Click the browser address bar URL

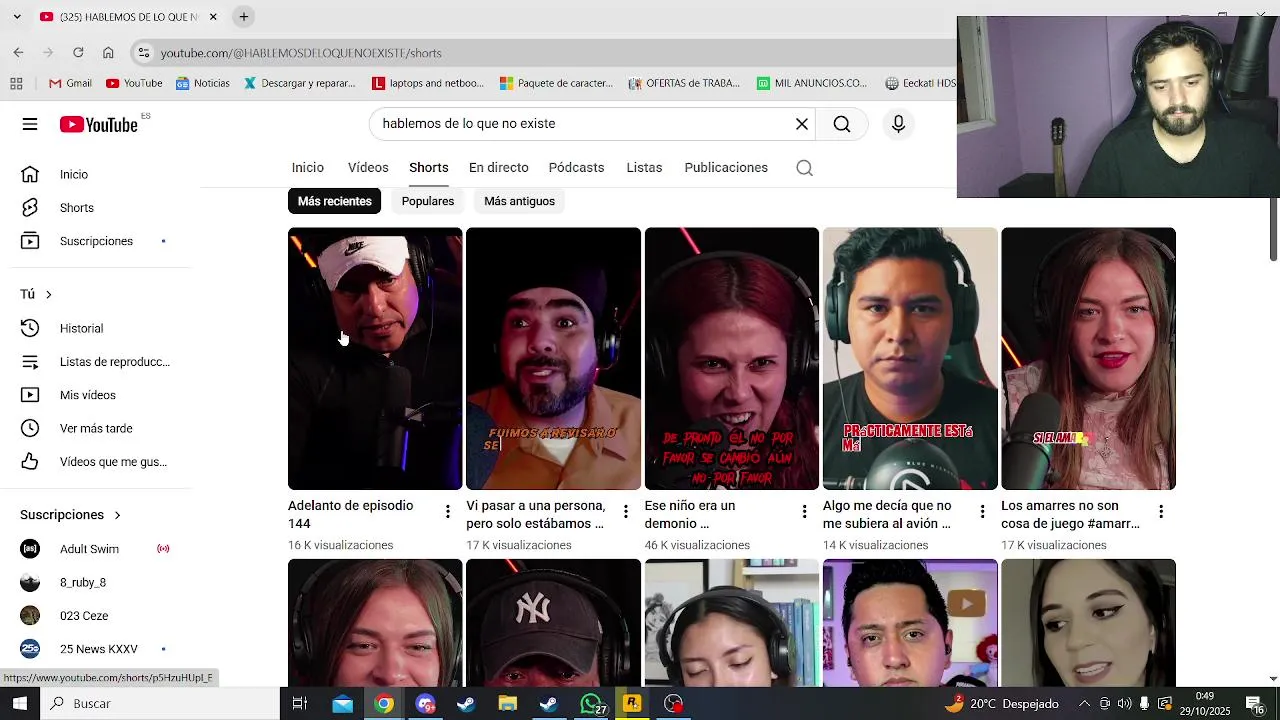pos(301,53)
